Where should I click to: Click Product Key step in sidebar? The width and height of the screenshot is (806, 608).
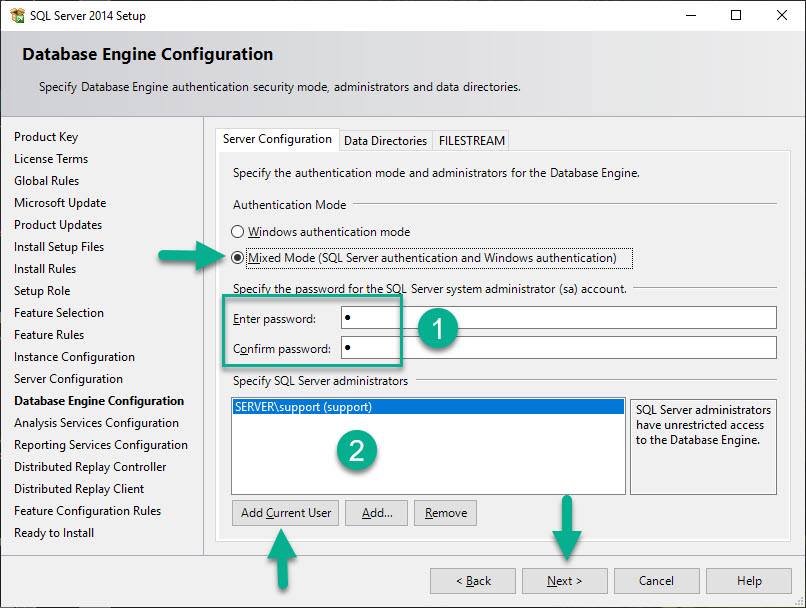point(46,137)
